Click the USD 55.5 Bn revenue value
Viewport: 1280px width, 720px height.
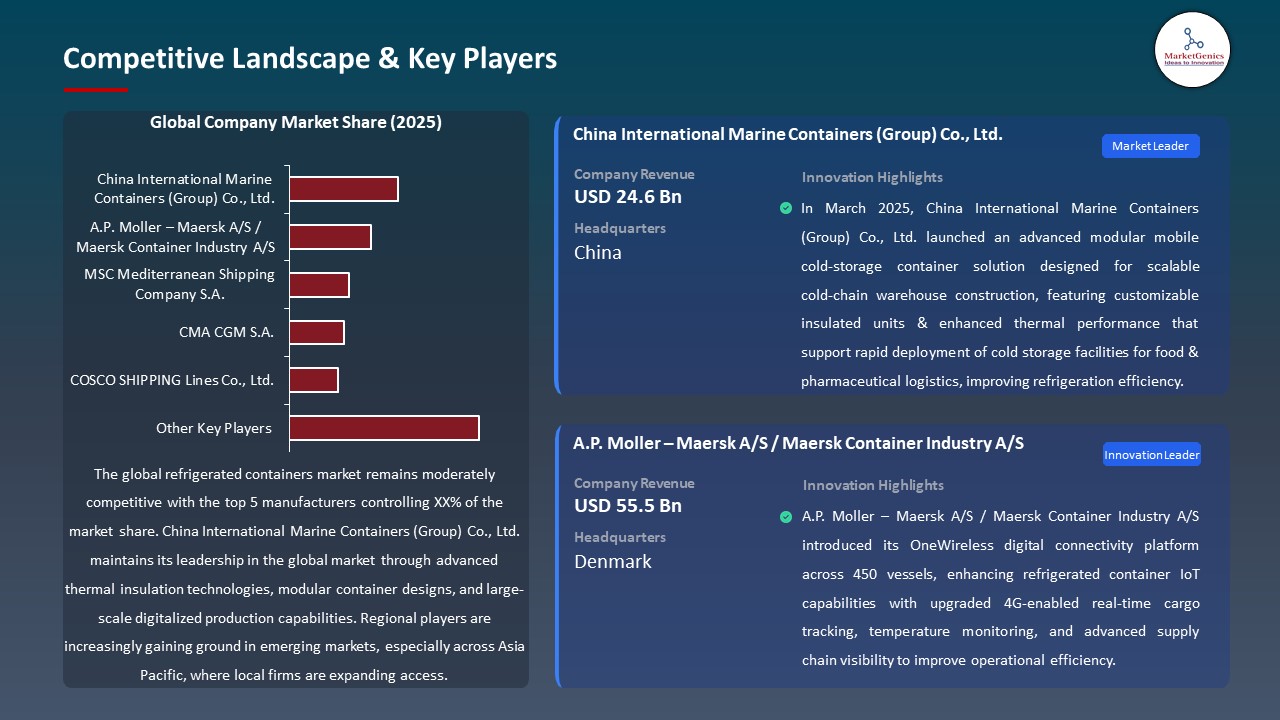(x=628, y=506)
